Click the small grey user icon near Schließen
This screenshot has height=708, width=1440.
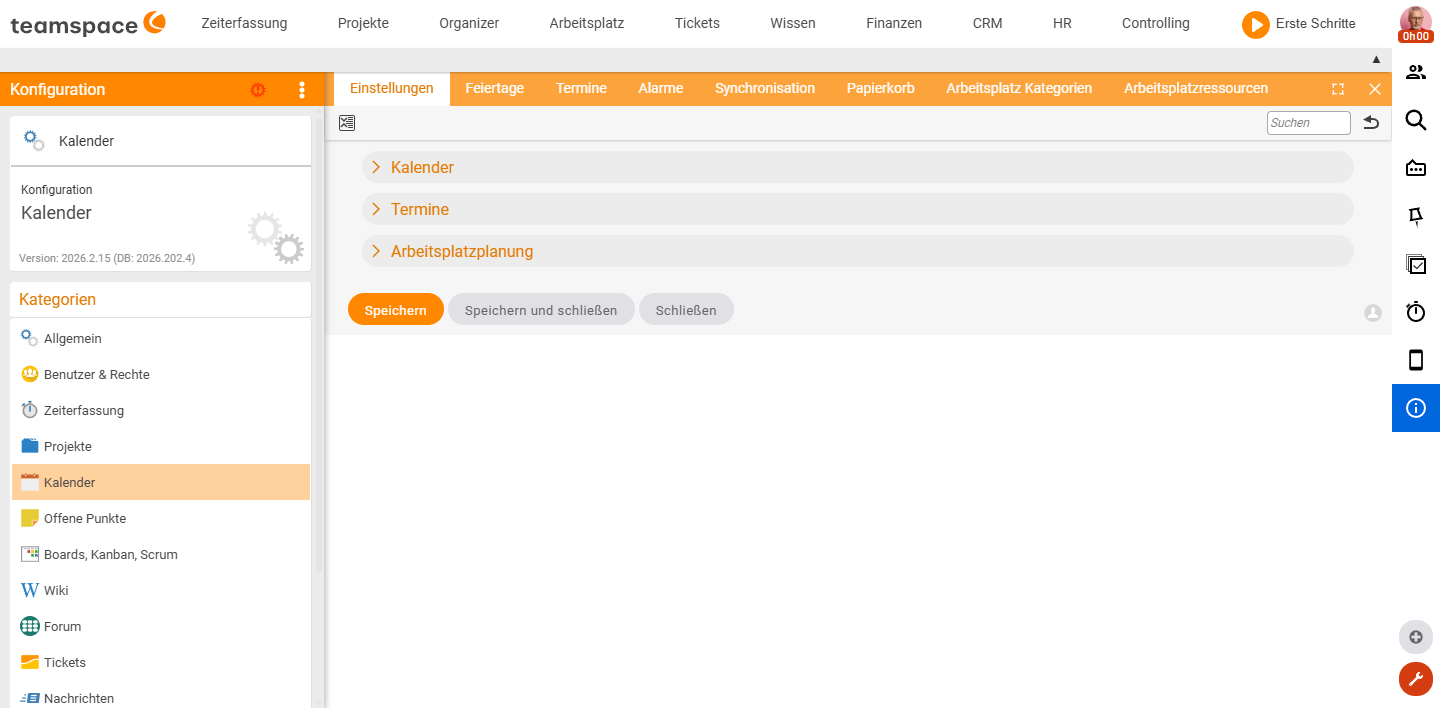[x=1373, y=313]
